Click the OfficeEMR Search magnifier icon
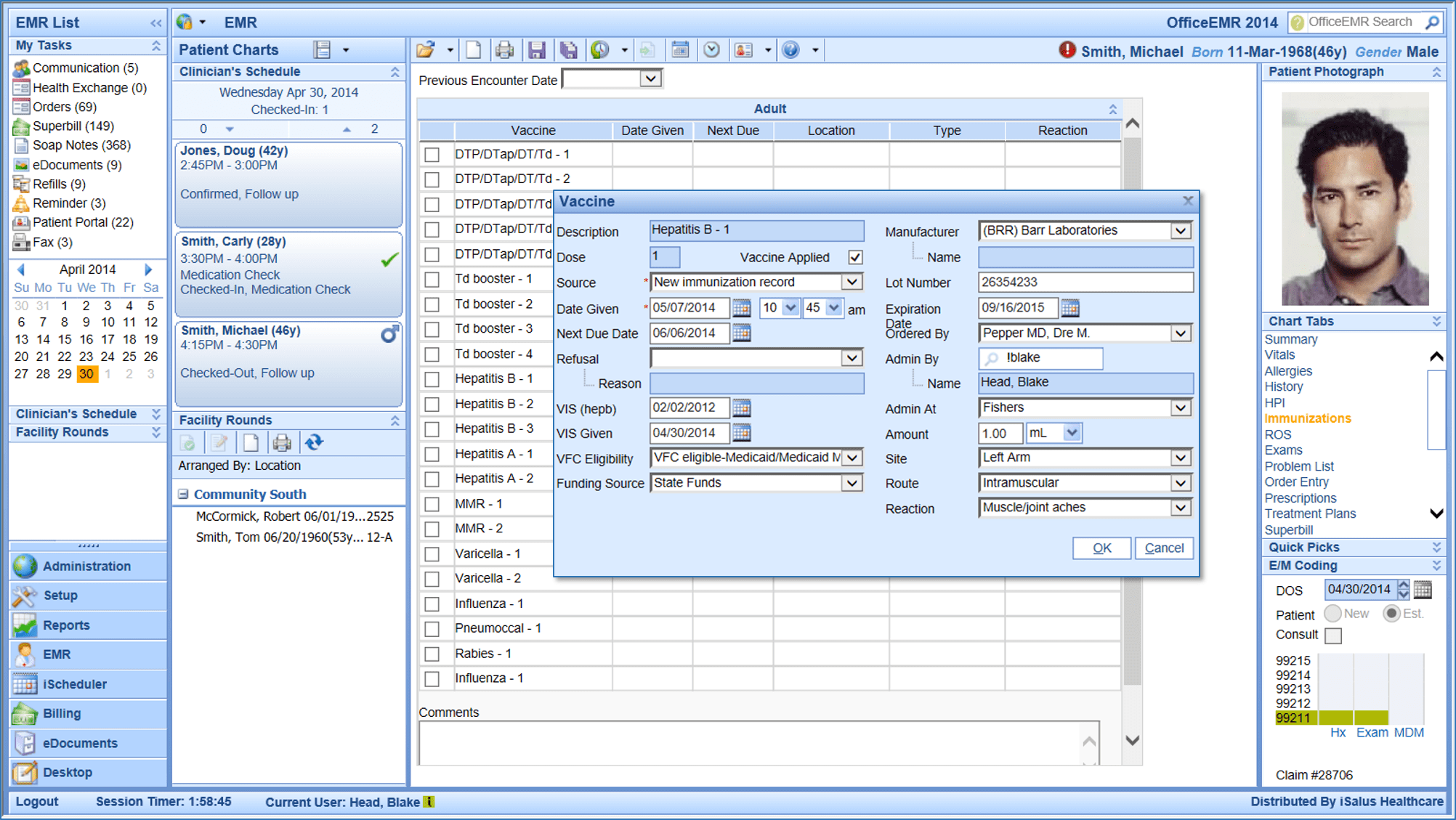 click(1432, 23)
